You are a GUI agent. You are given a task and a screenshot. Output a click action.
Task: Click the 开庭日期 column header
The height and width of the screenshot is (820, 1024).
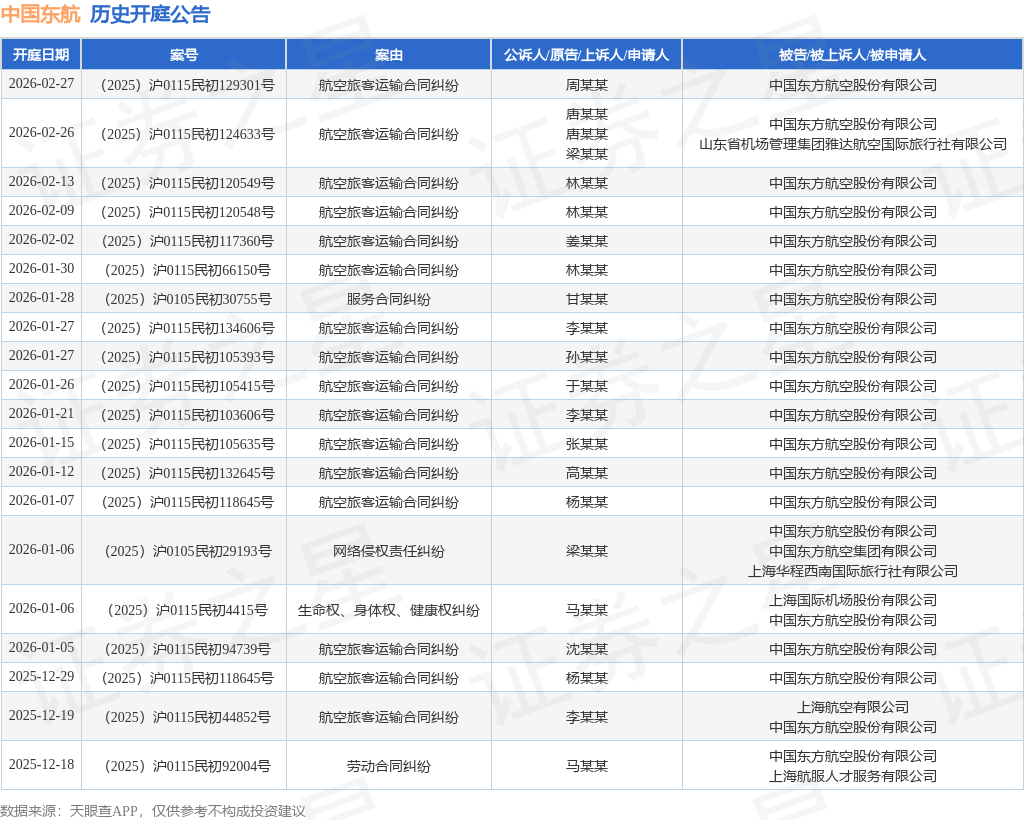pyautogui.click(x=41, y=55)
